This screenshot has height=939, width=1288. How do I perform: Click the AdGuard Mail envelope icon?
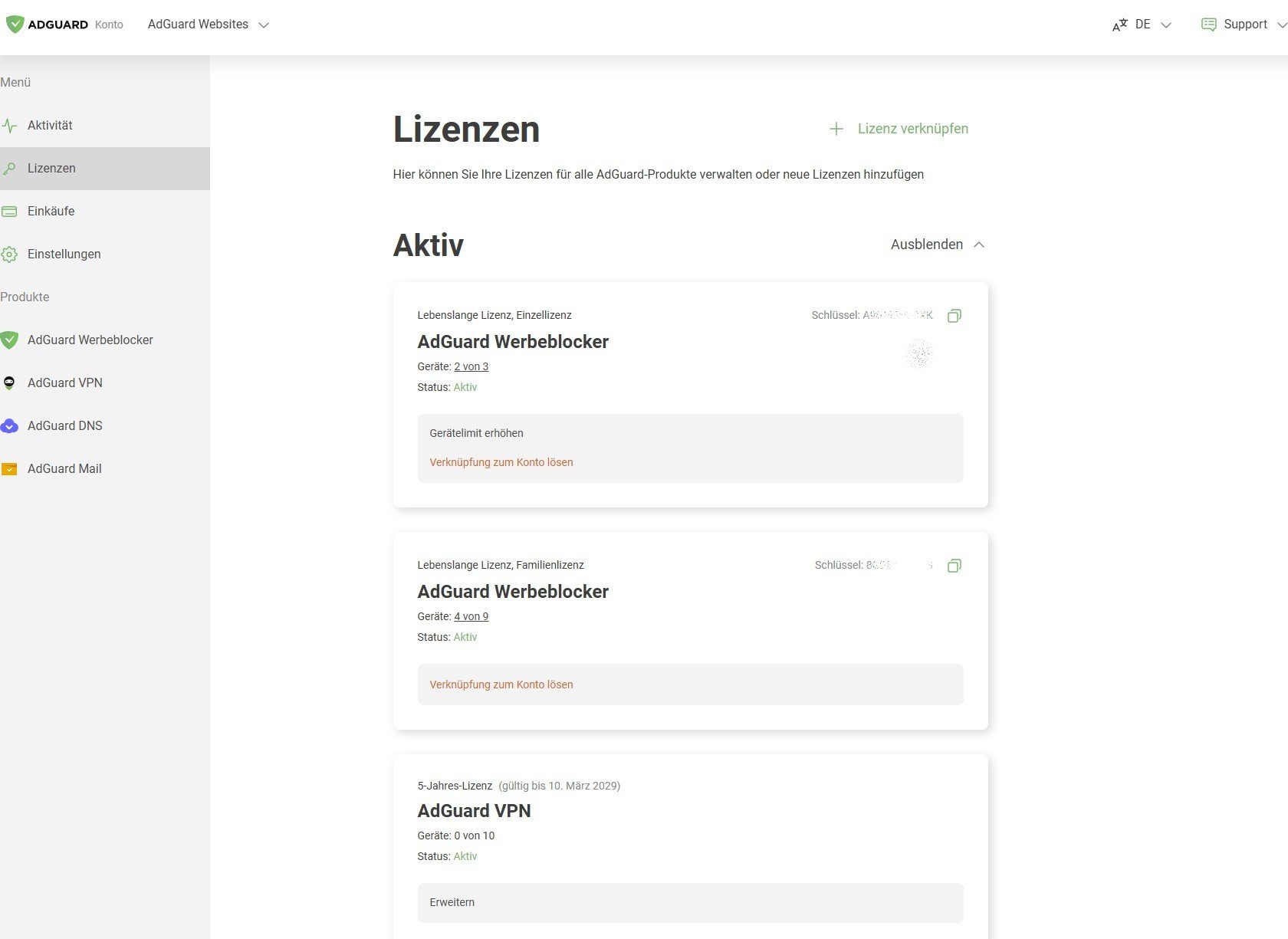(x=9, y=469)
